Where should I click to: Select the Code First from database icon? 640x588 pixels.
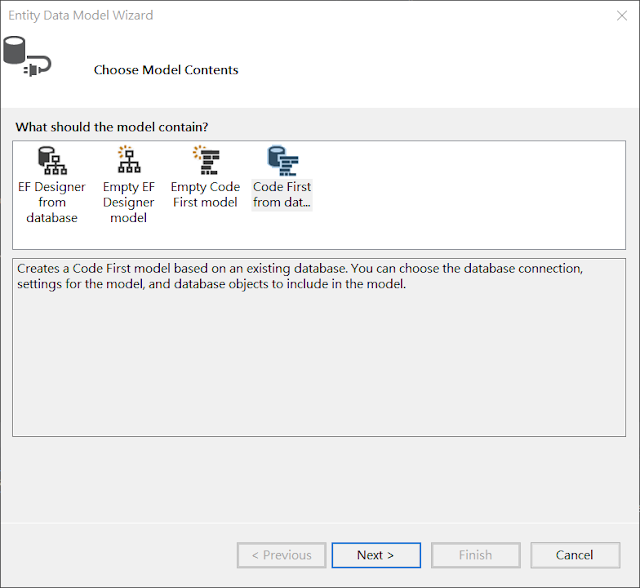coord(282,161)
